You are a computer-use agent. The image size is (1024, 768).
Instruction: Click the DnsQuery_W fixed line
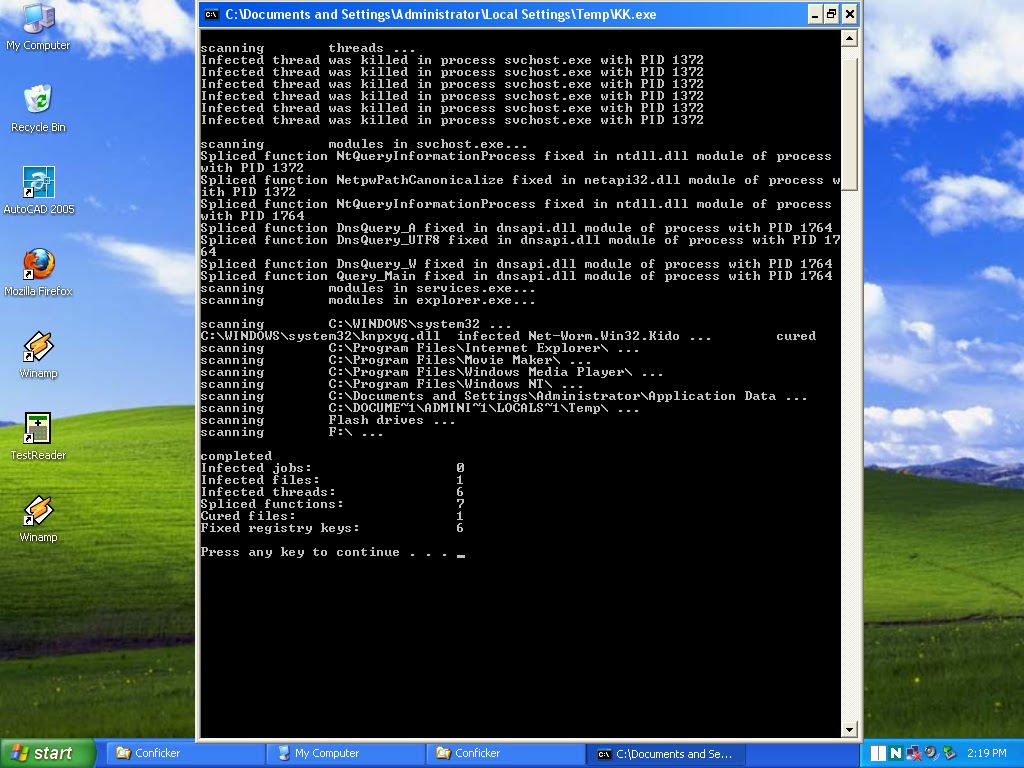517,264
